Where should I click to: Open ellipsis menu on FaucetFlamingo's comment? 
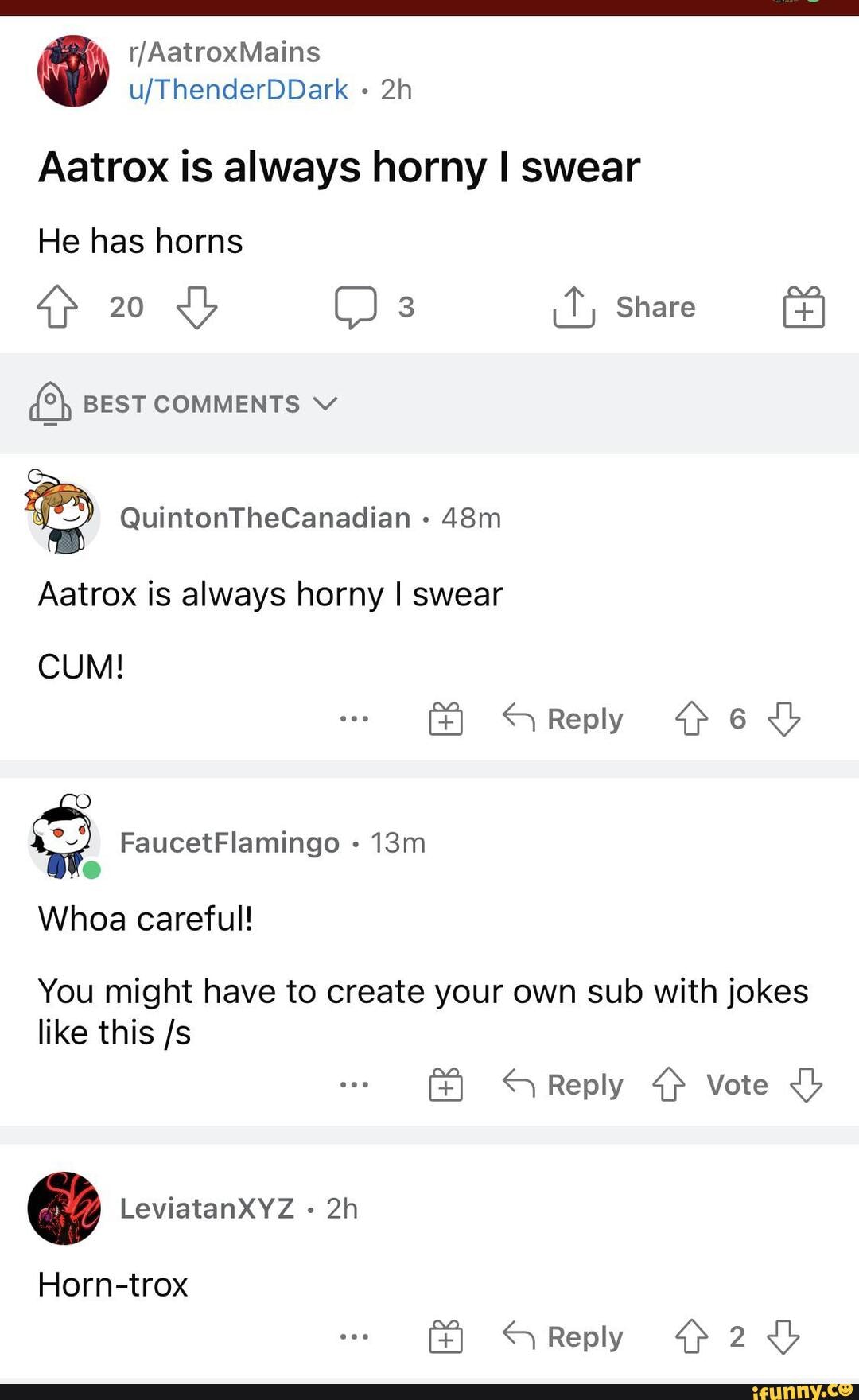click(x=354, y=1083)
